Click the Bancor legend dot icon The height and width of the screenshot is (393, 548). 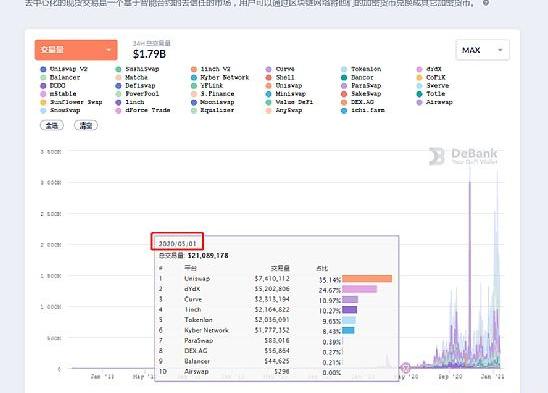click(344, 78)
